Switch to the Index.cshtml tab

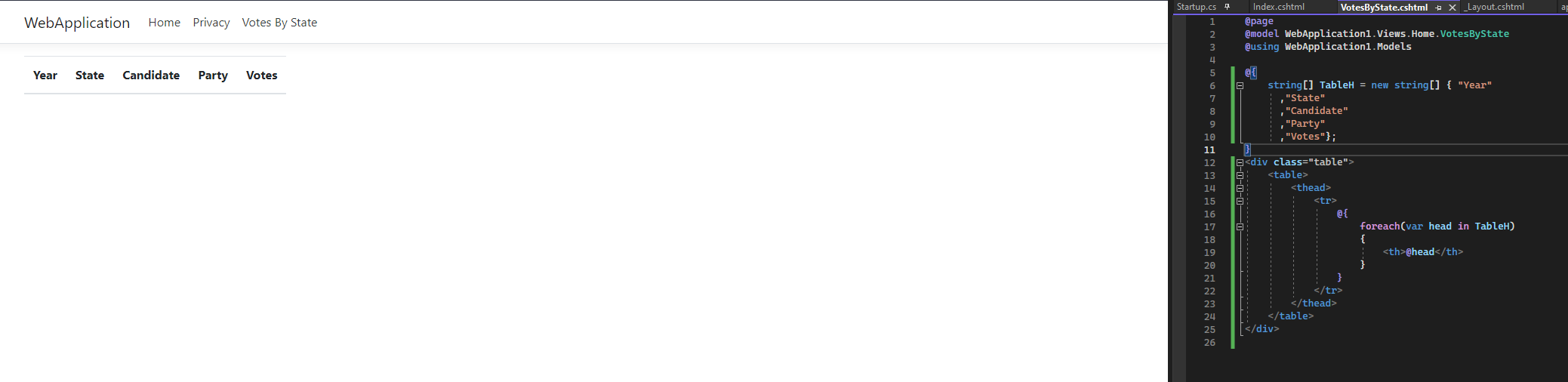point(1279,7)
